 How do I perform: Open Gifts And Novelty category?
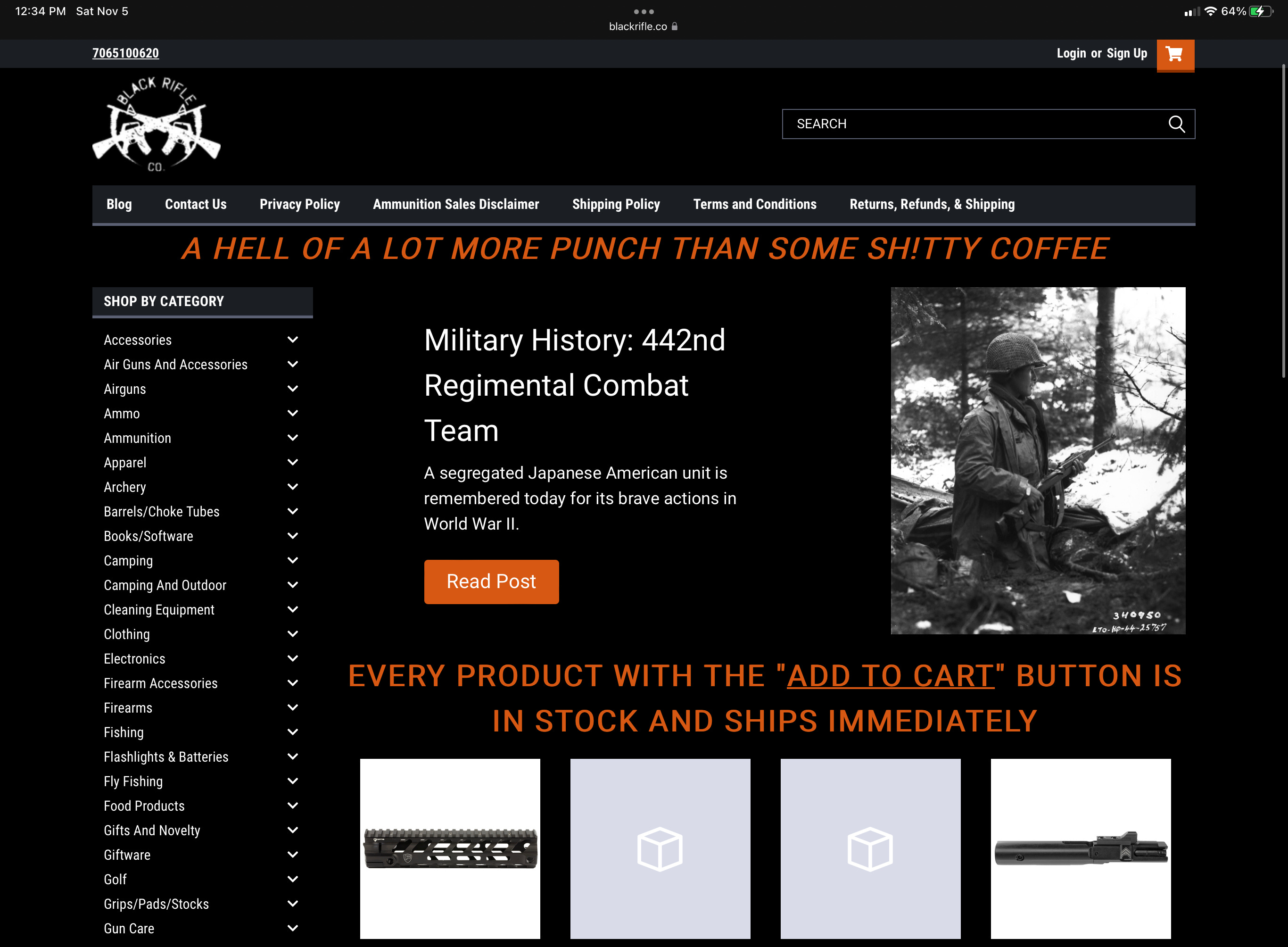(x=152, y=830)
